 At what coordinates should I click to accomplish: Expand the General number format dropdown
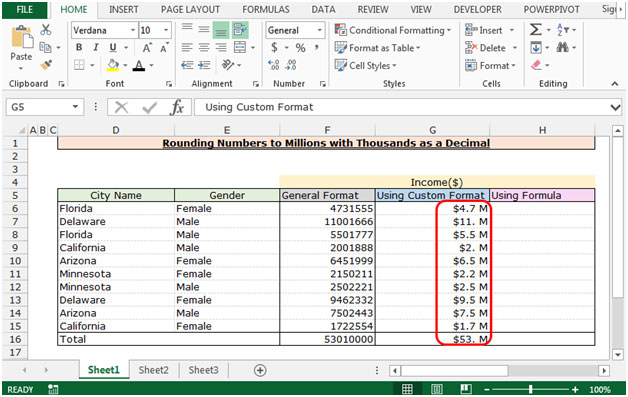(x=320, y=30)
